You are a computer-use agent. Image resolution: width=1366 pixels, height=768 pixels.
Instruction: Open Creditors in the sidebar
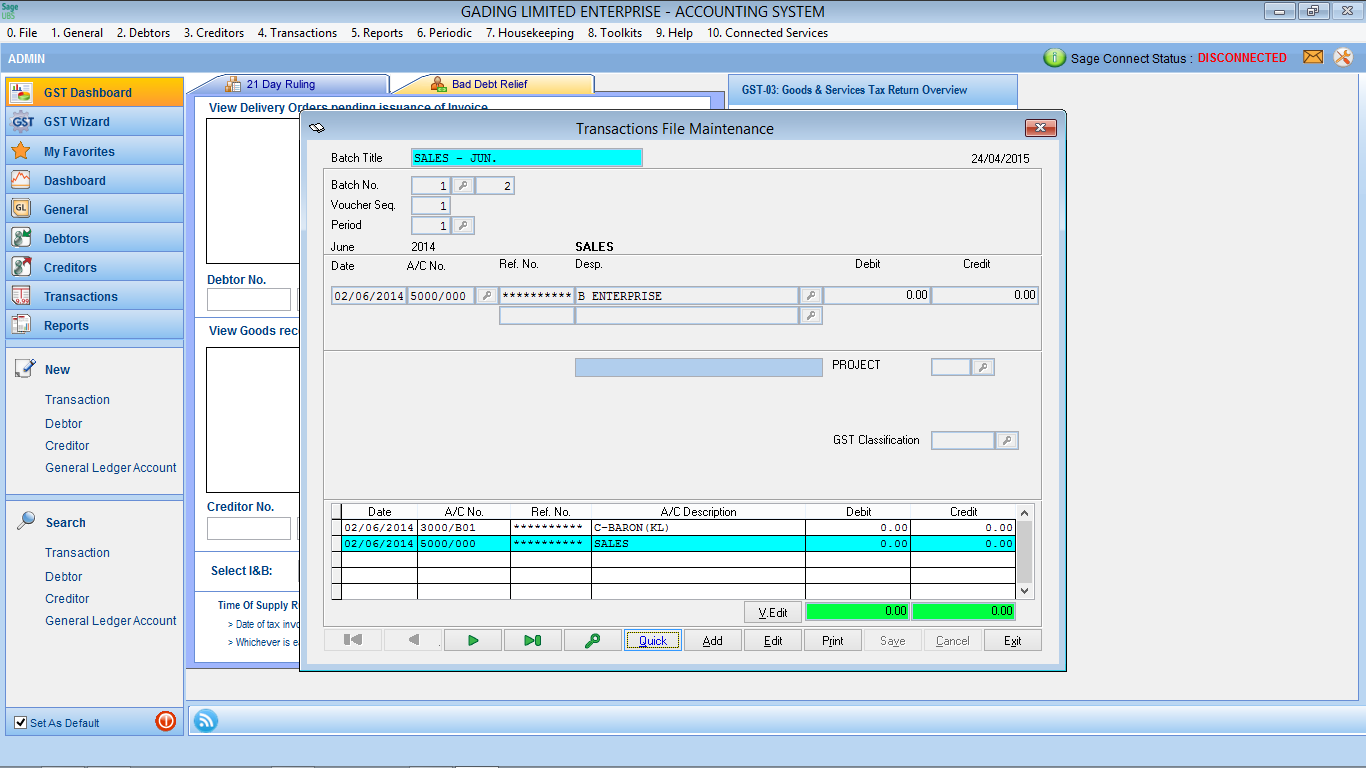click(95, 267)
